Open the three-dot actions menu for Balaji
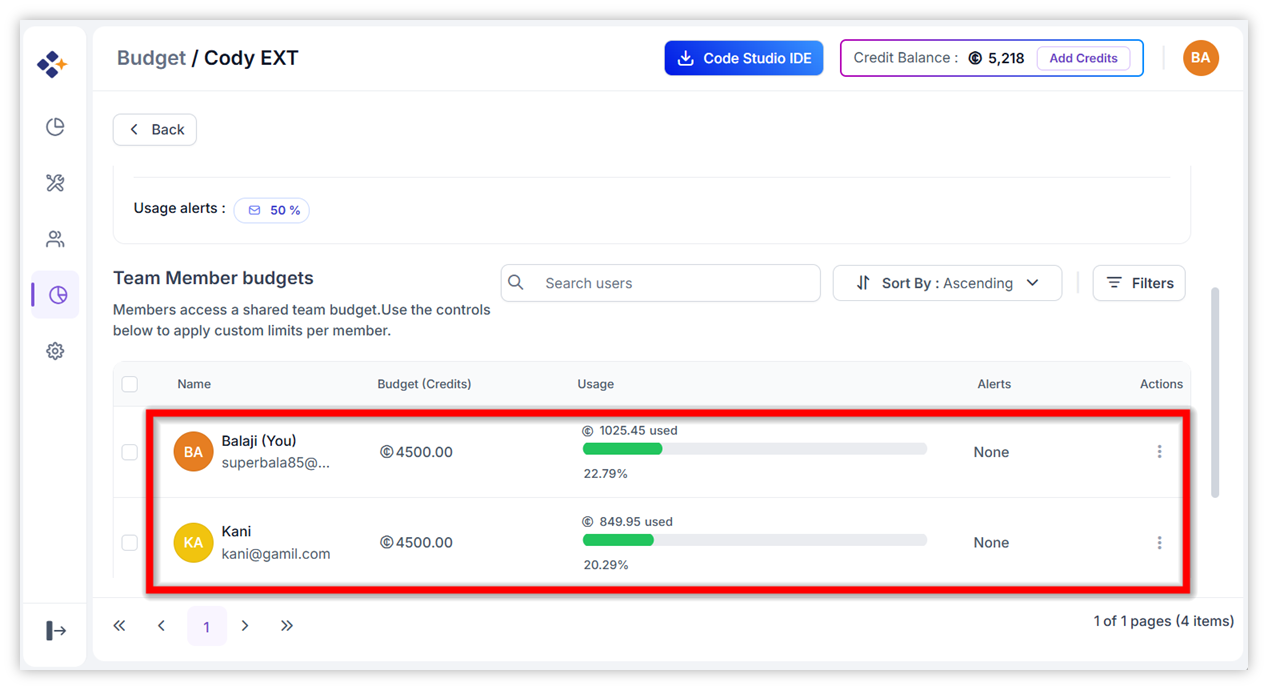1268x690 pixels. coord(1159,452)
